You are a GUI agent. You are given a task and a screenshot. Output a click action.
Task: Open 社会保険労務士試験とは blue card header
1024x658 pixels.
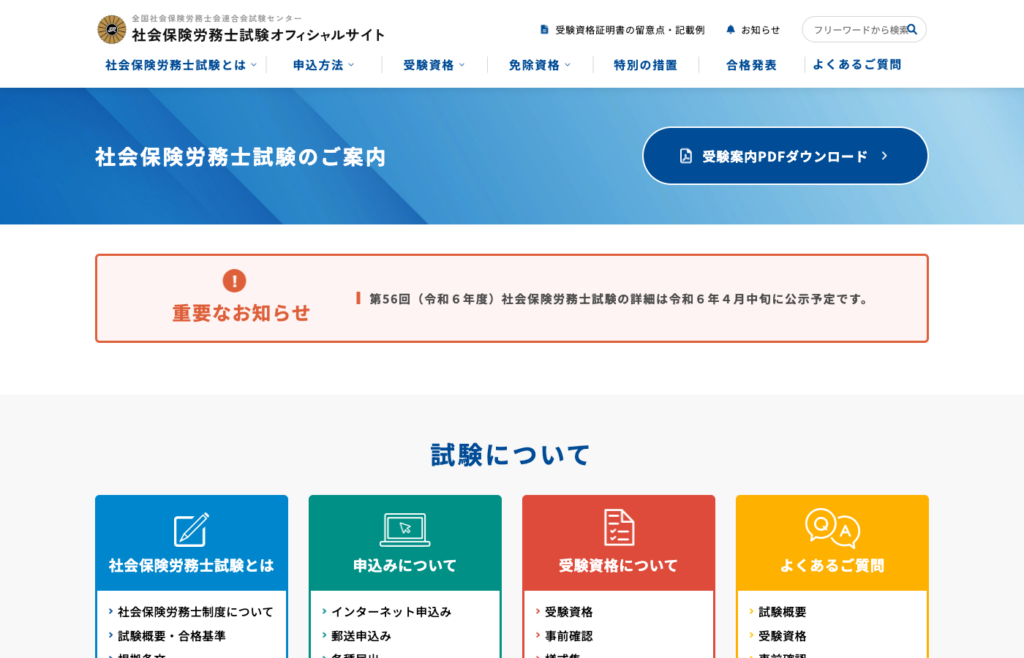(x=191, y=543)
